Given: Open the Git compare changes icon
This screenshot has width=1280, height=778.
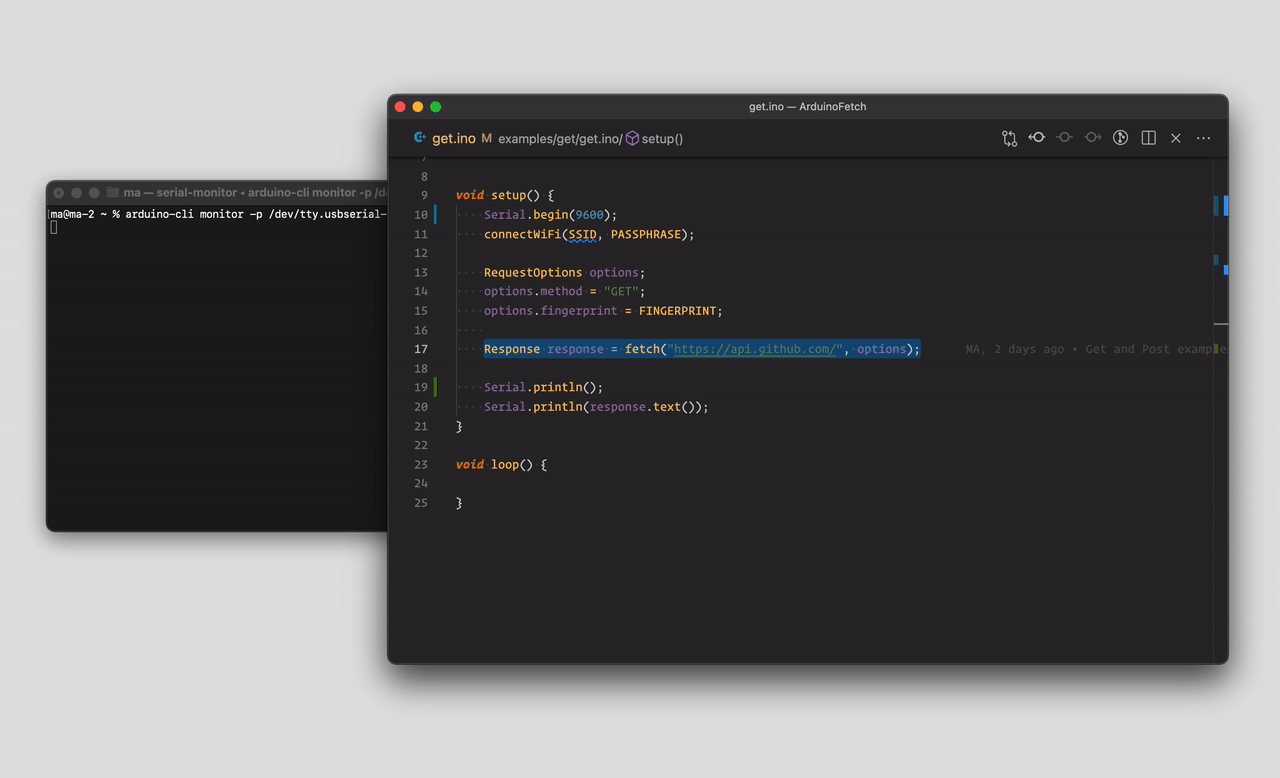Looking at the screenshot, I should point(1009,138).
